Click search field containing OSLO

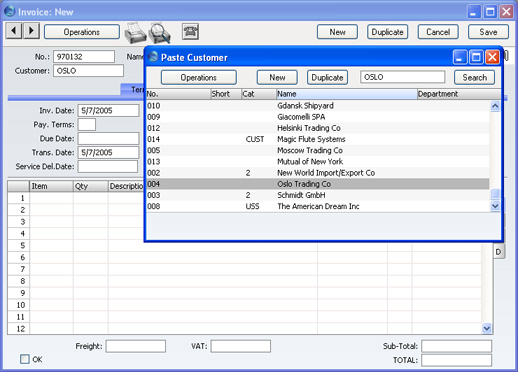coord(402,77)
